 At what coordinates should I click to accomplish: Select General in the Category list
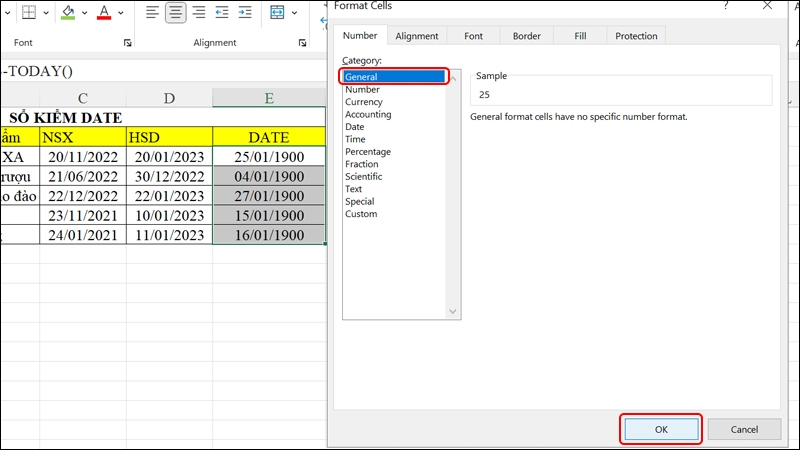394,77
